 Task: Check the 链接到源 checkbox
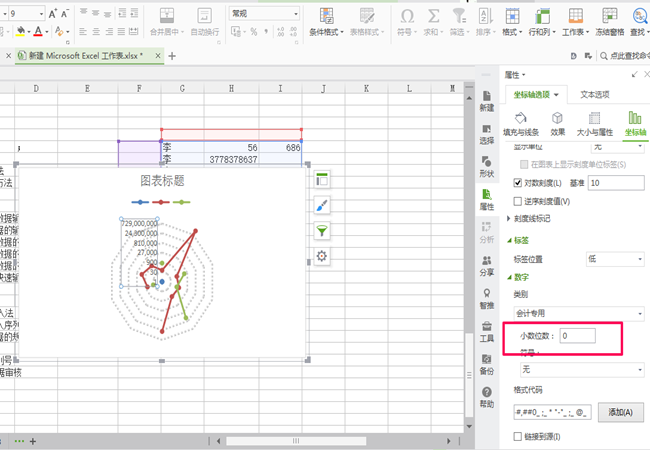tap(517, 436)
